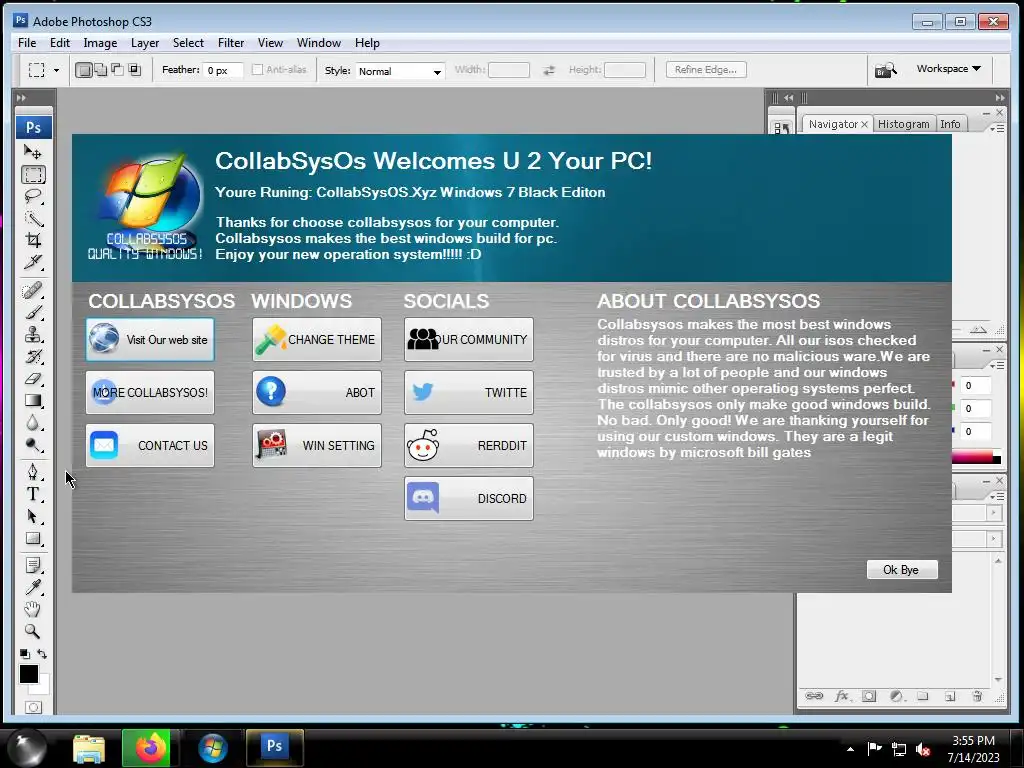Select the Eyedropper tool
Screen dimensions: 1024x768
(33, 587)
